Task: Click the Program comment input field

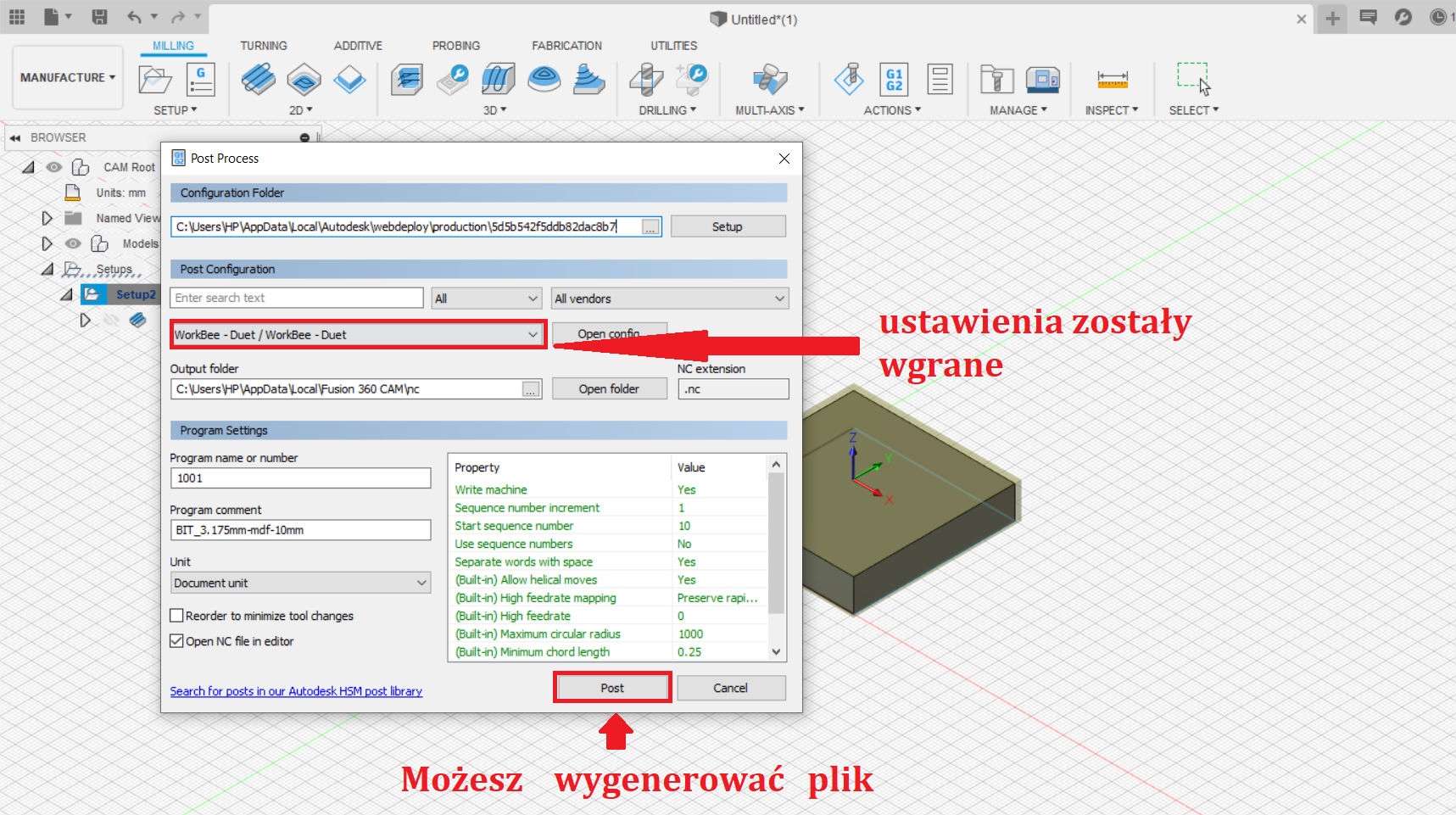Action: coord(300,530)
